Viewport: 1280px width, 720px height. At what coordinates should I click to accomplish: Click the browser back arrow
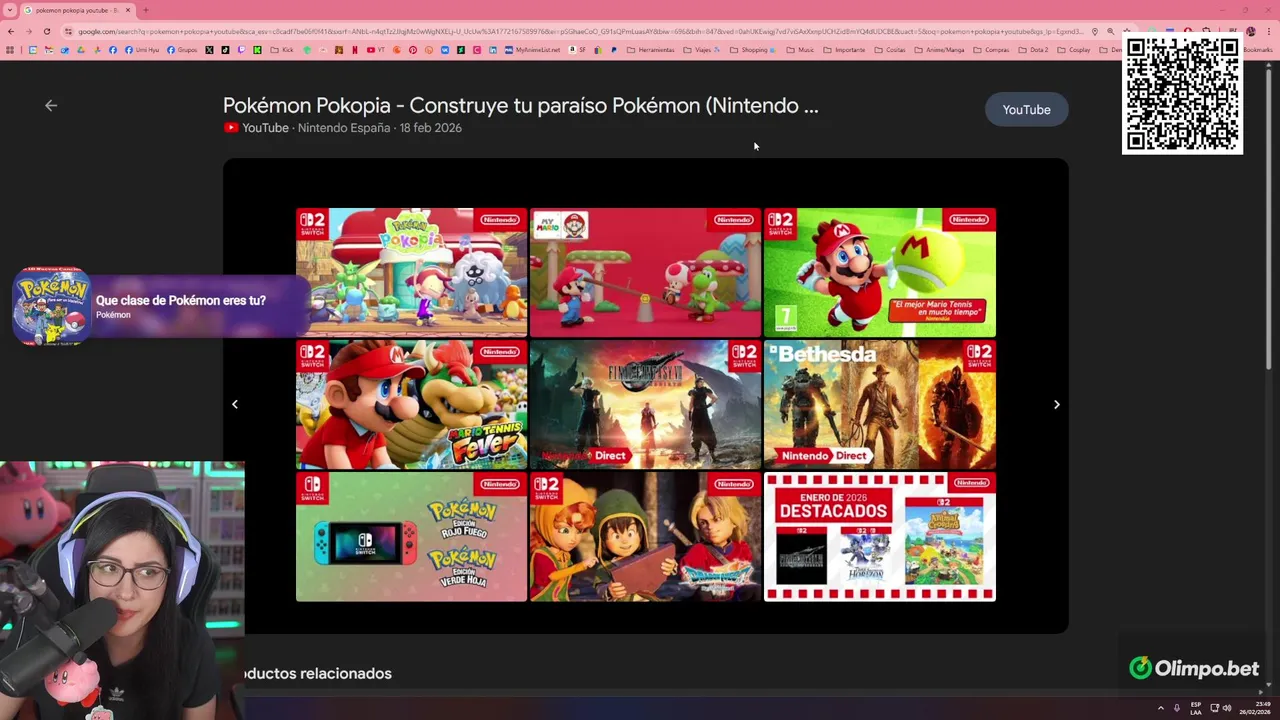coord(11,31)
